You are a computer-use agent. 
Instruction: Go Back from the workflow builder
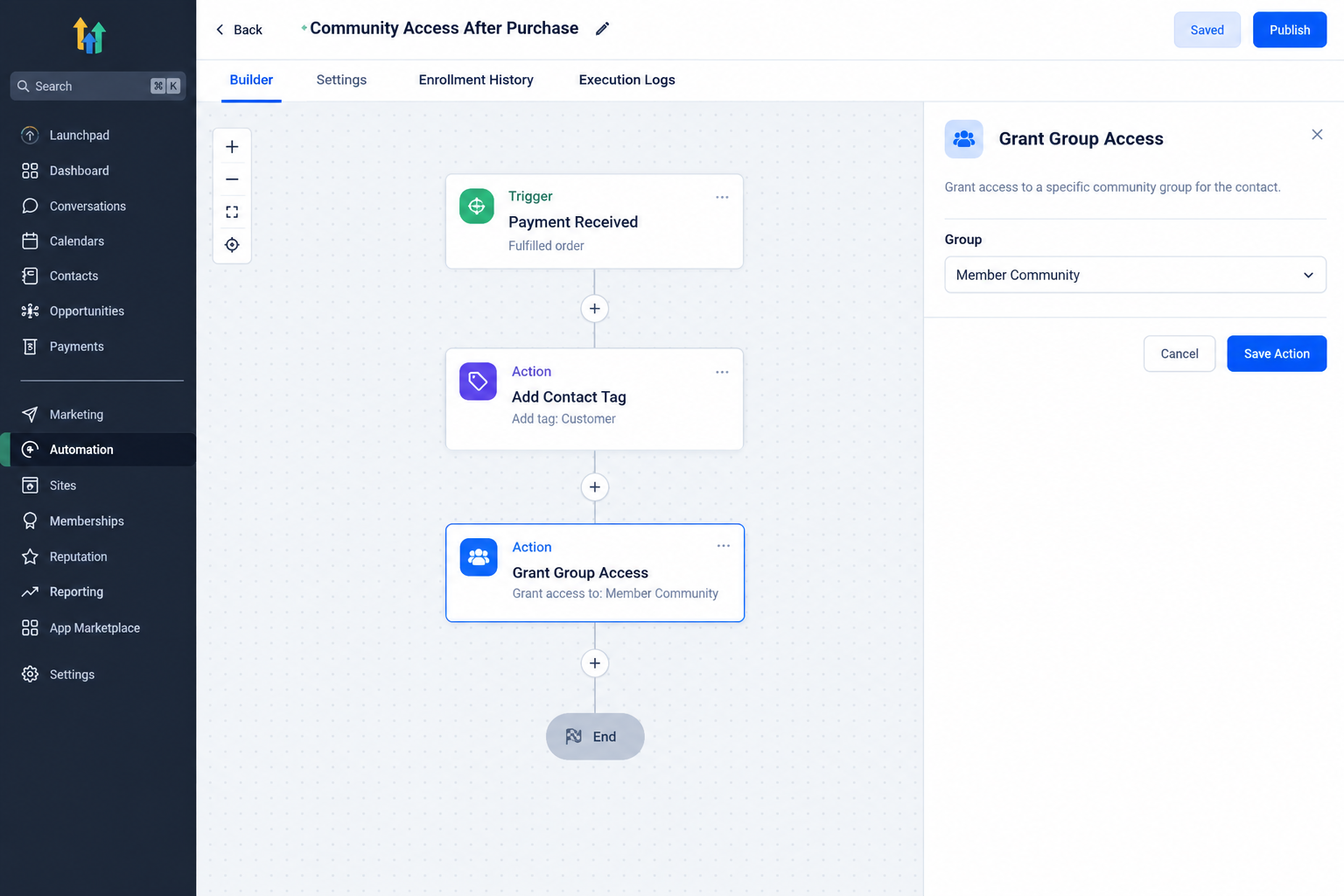239,30
